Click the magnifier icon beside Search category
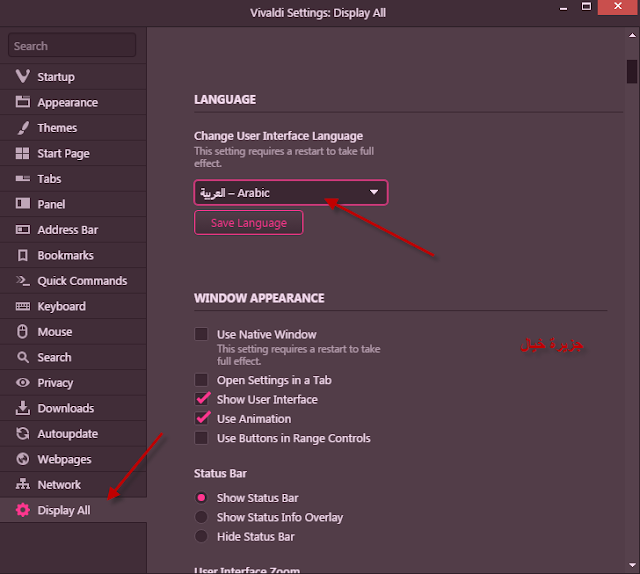The image size is (640, 574). (23, 357)
